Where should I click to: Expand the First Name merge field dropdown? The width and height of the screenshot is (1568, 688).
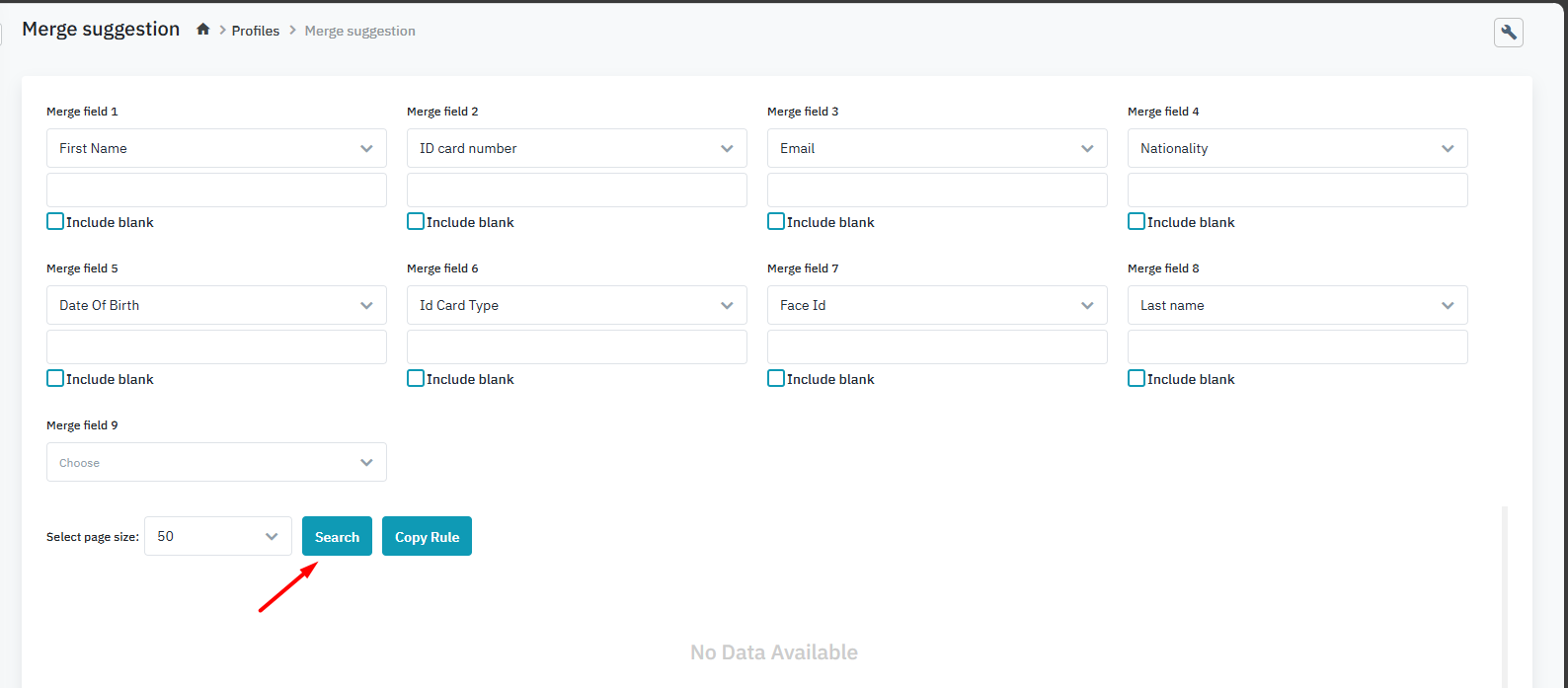tap(216, 148)
